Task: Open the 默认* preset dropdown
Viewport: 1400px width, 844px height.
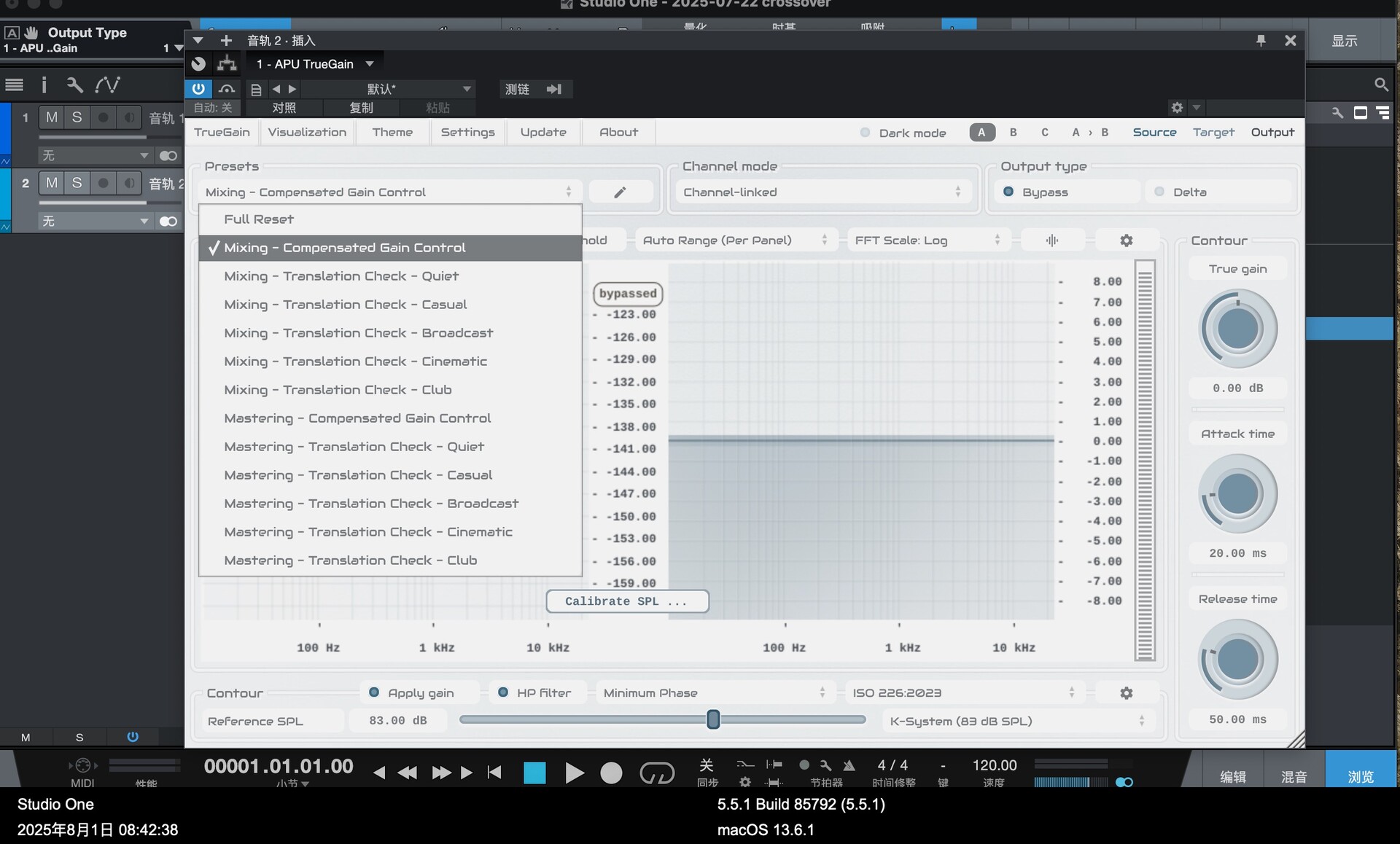Action: pyautogui.click(x=388, y=89)
